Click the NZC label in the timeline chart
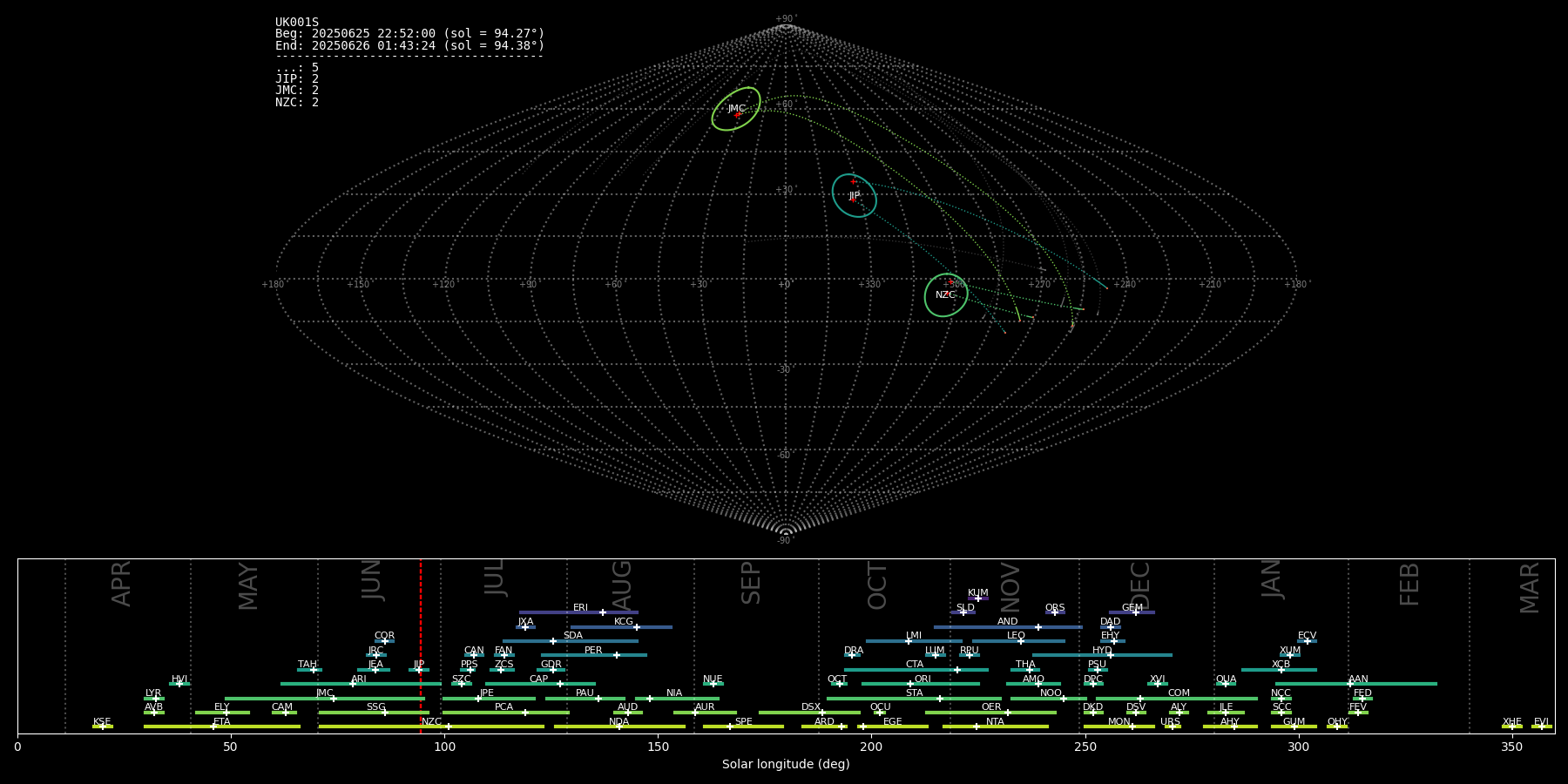 coord(432,721)
